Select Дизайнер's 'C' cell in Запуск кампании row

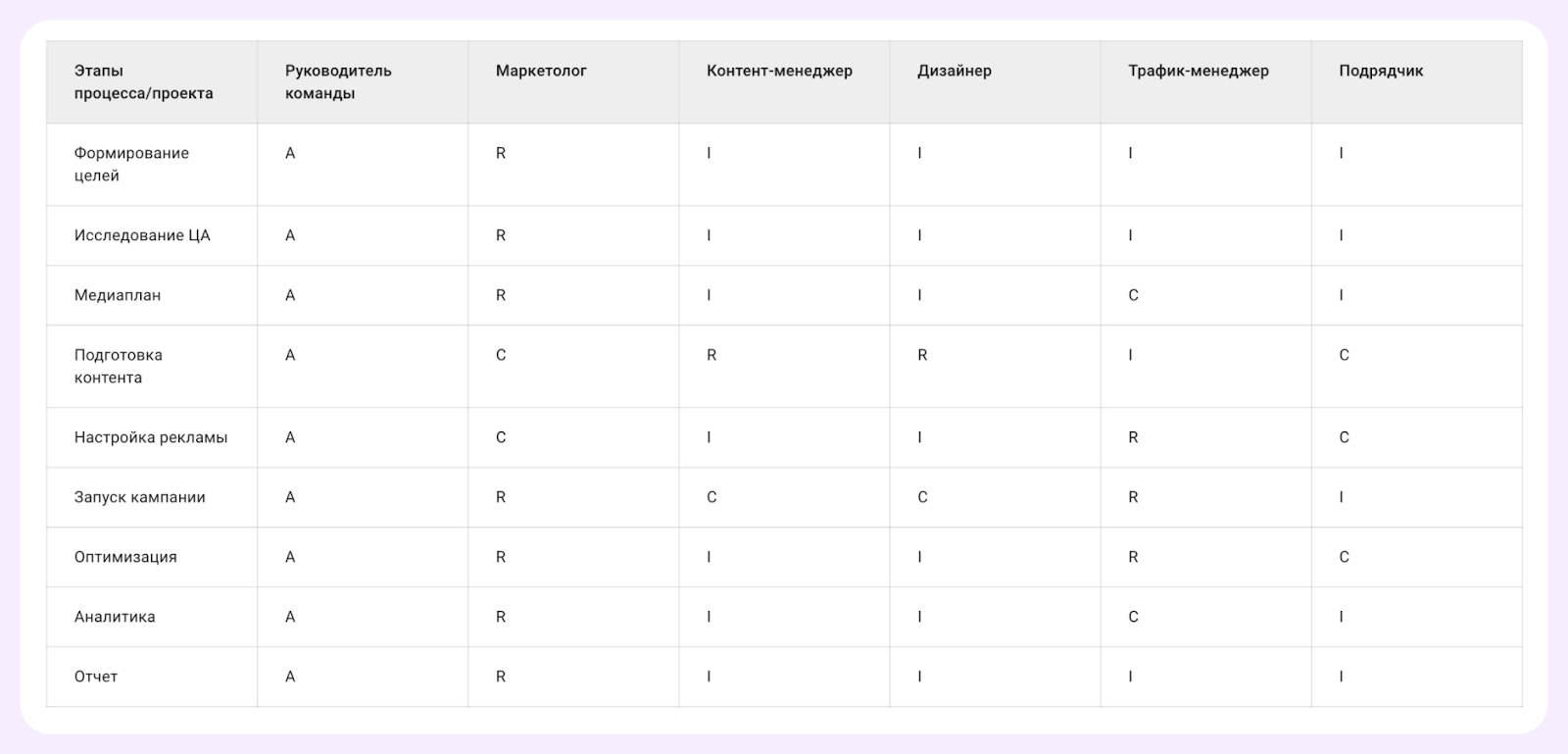(922, 497)
